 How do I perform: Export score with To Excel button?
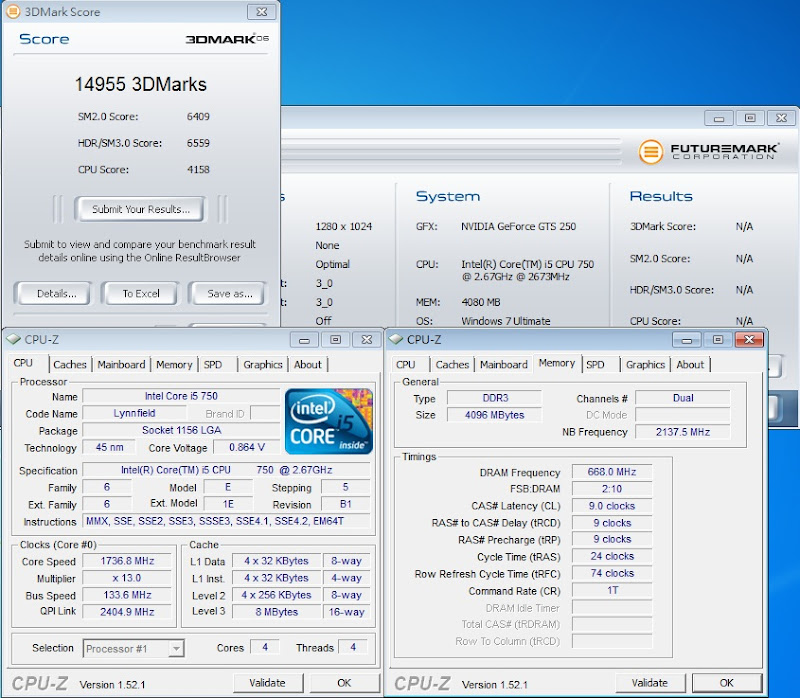point(141,293)
